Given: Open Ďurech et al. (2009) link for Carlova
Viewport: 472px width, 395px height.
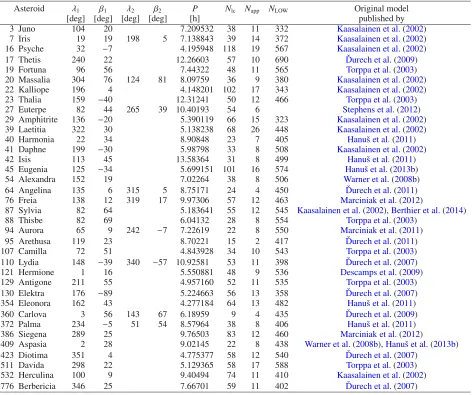Looking at the screenshot, I should click(381, 314).
